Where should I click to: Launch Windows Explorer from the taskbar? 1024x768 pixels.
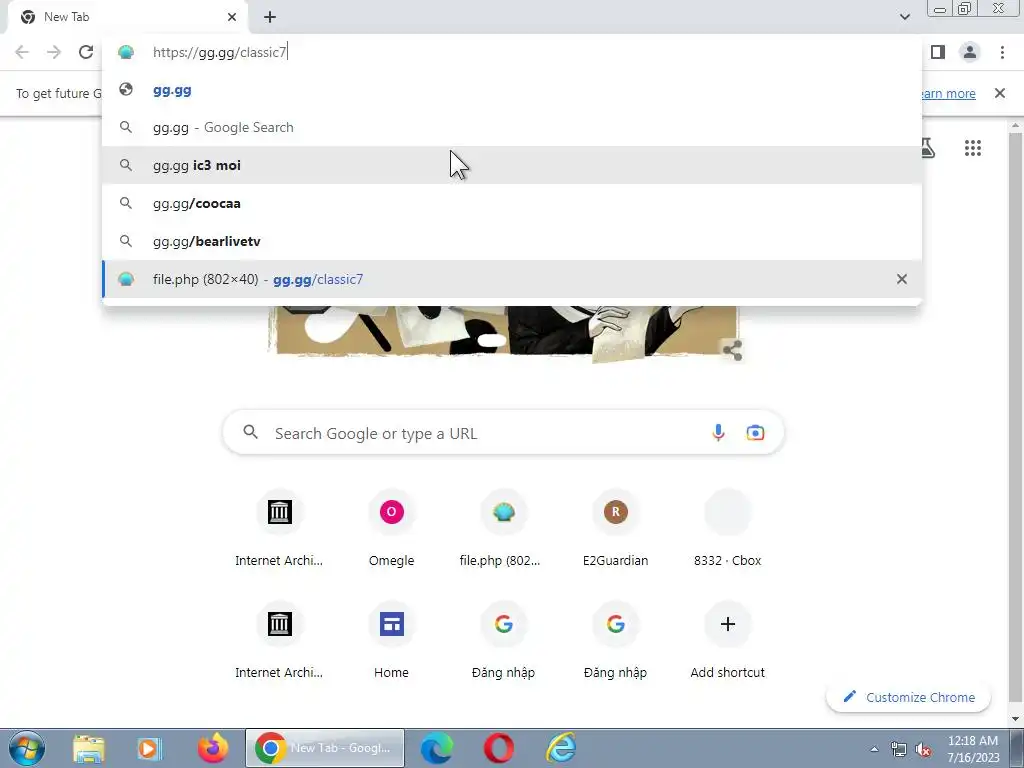(88, 748)
